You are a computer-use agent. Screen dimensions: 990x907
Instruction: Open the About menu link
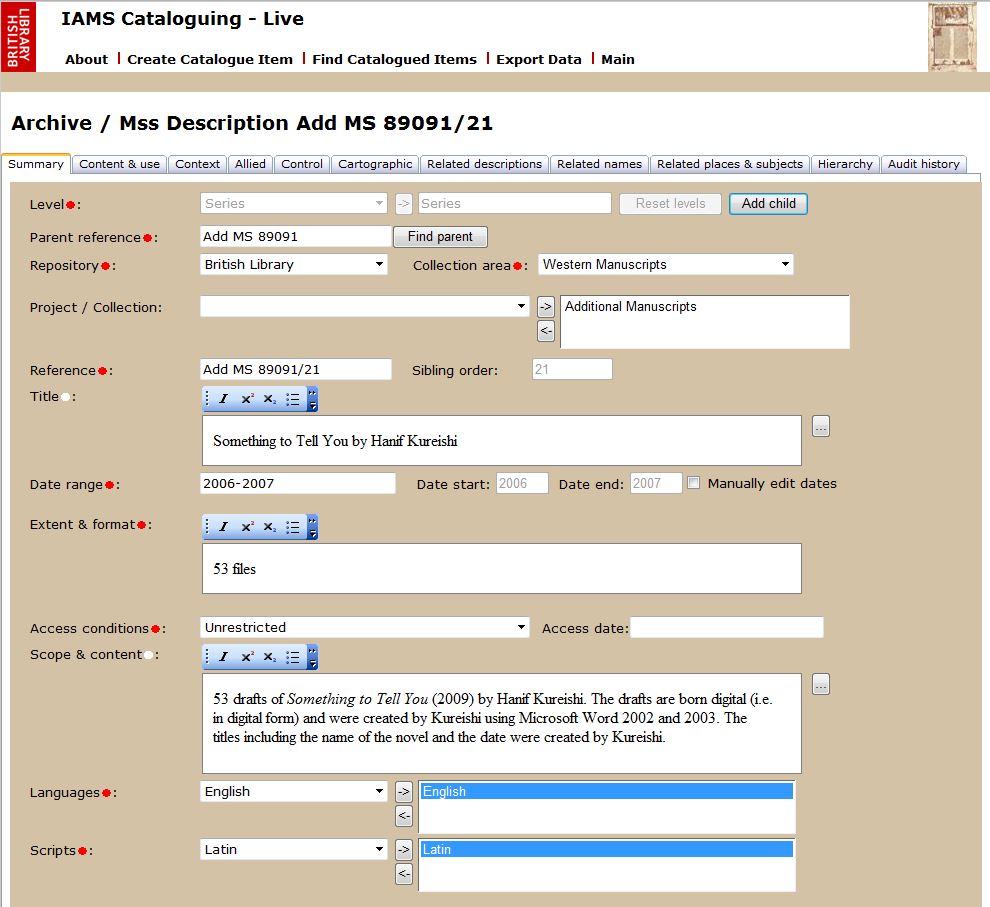[86, 59]
